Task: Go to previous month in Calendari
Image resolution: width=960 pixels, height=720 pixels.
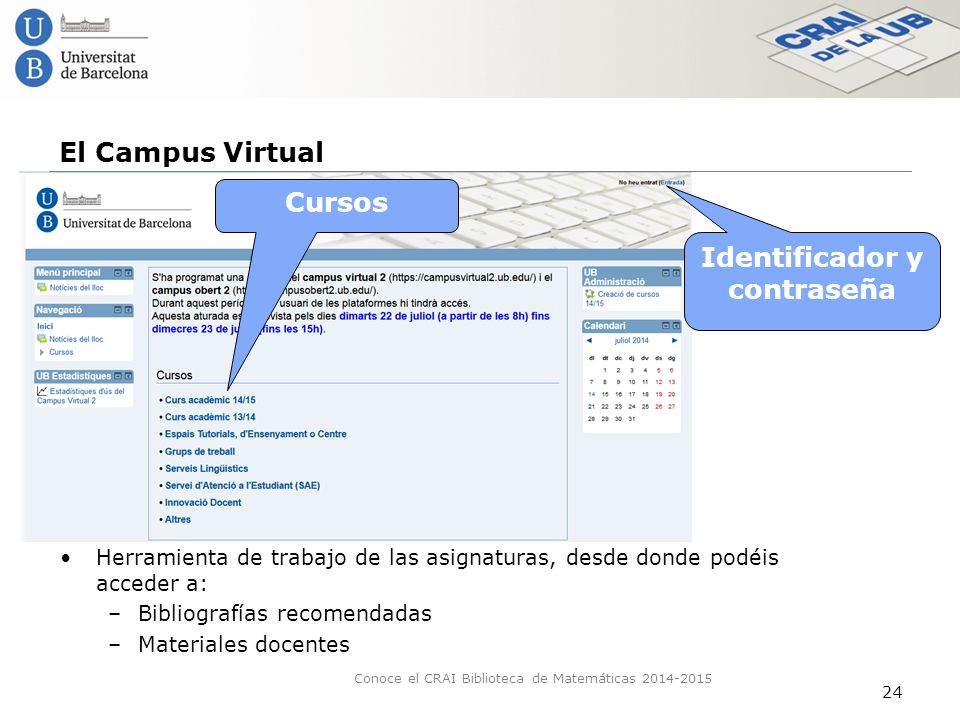Action: point(589,340)
